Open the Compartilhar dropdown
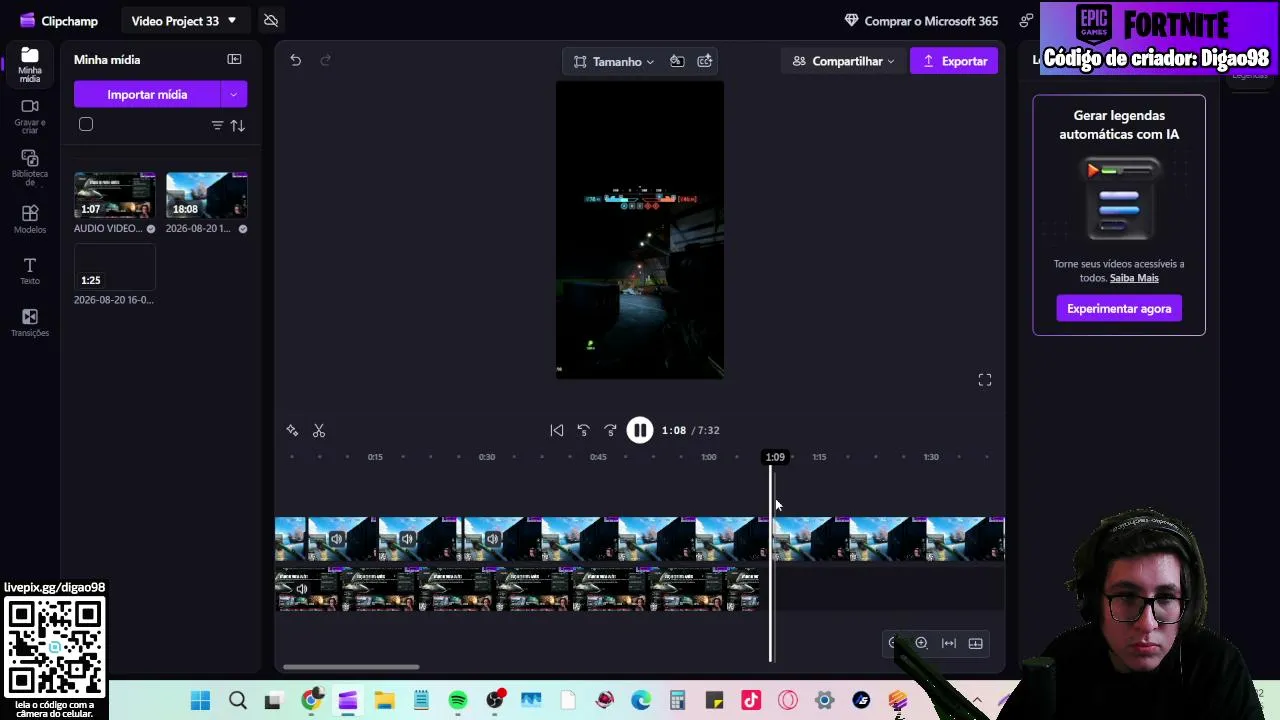1280x720 pixels. coord(843,61)
